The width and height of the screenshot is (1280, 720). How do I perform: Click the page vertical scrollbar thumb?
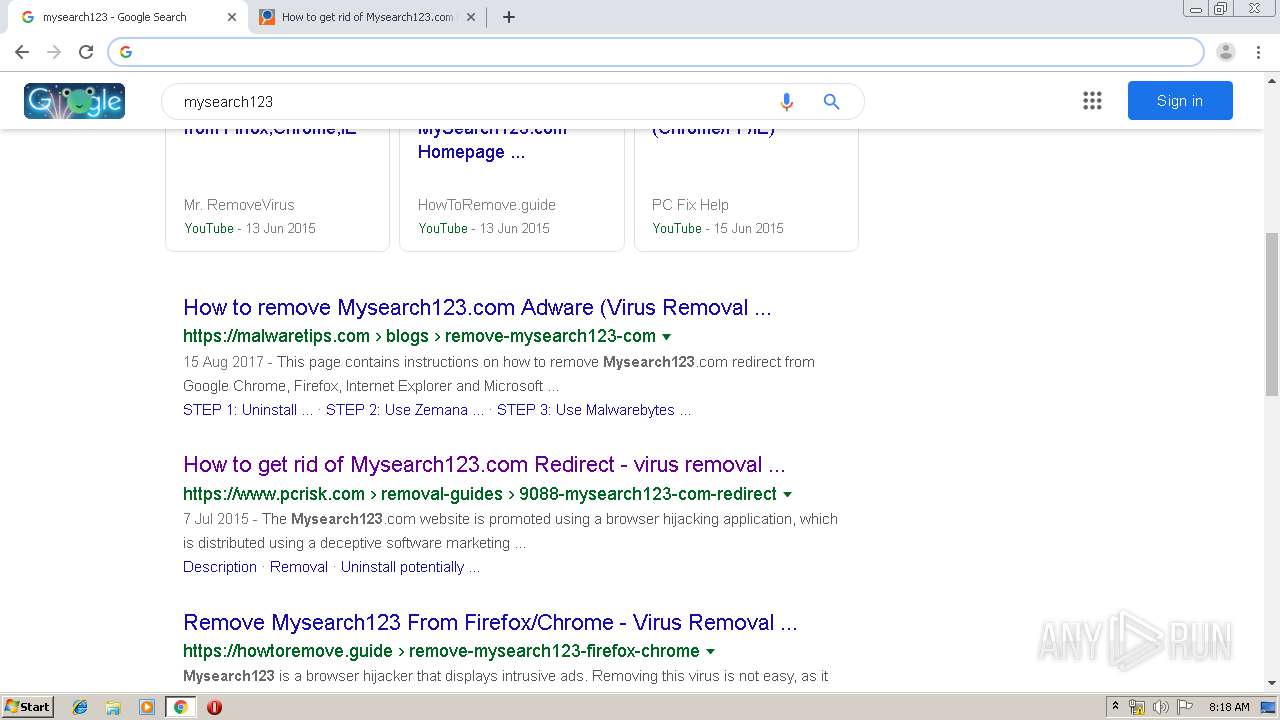(1272, 313)
